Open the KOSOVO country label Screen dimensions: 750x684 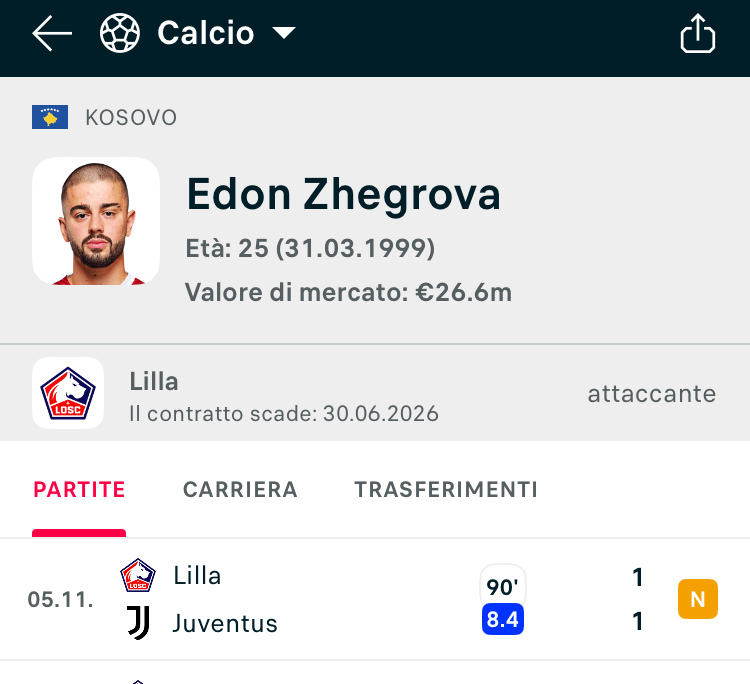coord(131,118)
